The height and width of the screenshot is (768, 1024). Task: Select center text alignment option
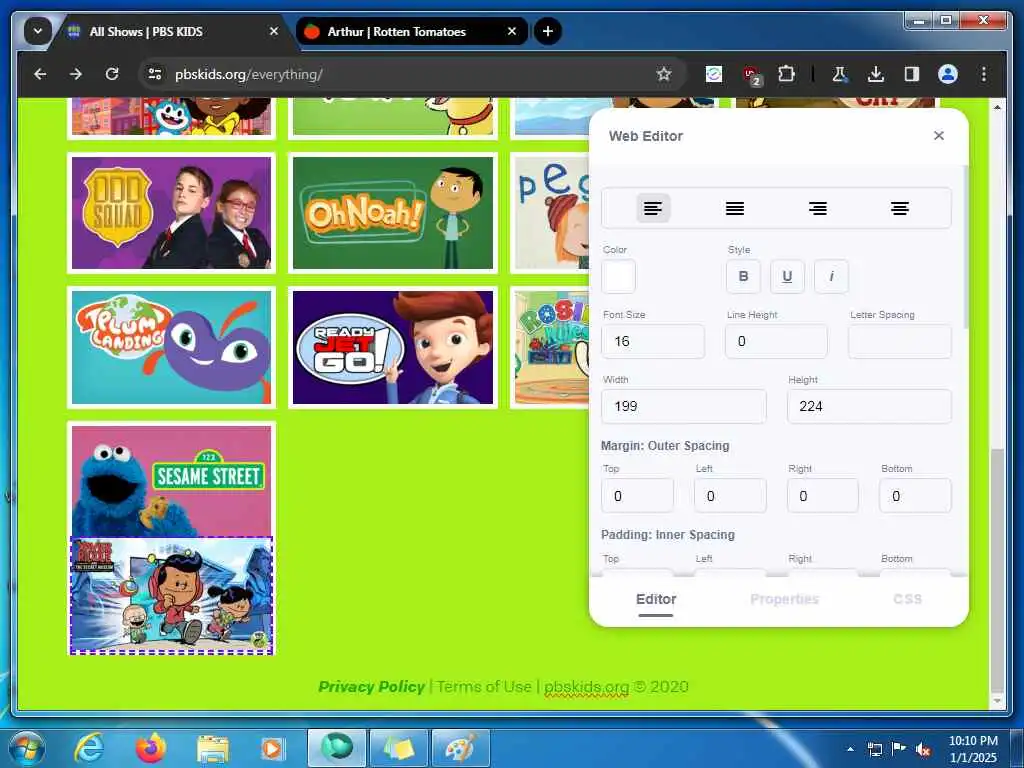(x=900, y=208)
